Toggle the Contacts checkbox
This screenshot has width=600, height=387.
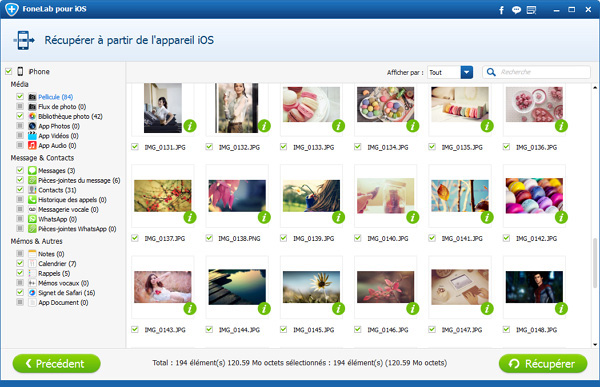20,189
